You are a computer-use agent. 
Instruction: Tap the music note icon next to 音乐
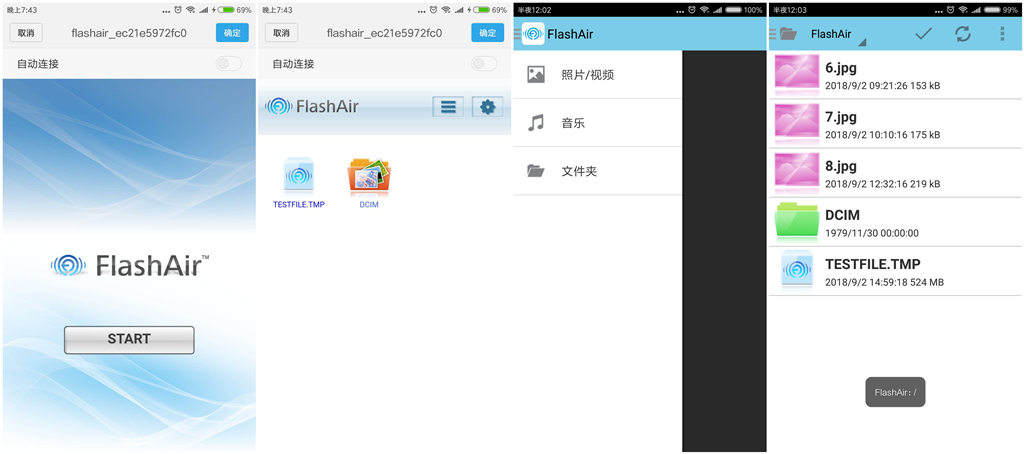click(x=536, y=123)
